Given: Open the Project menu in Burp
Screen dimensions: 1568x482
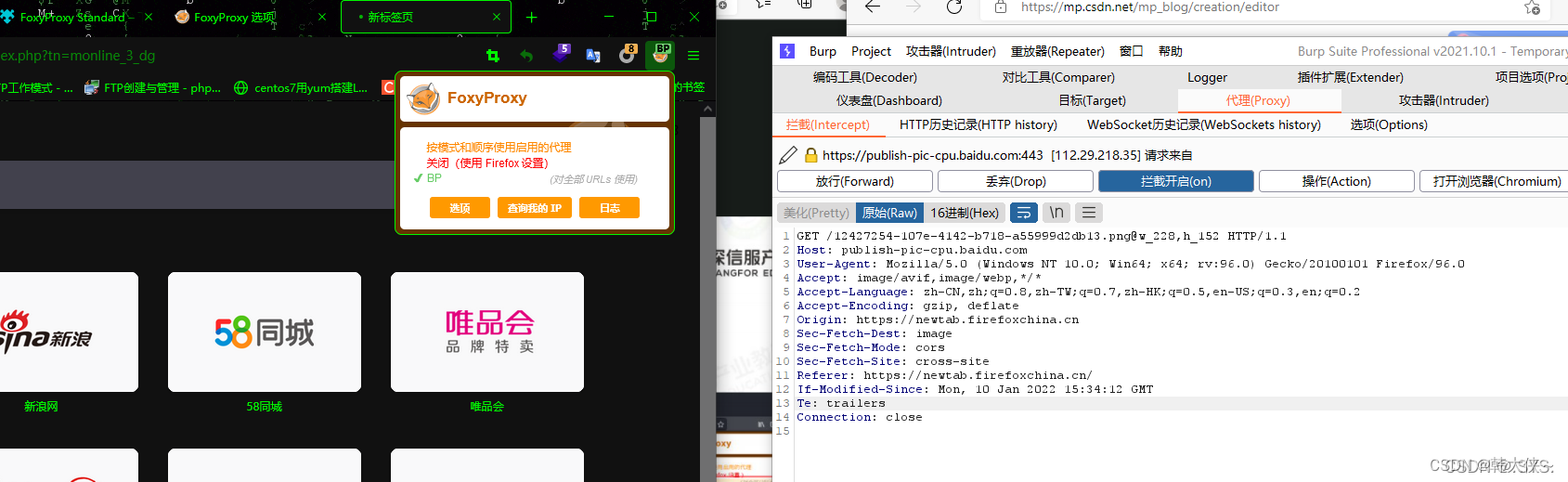Looking at the screenshot, I should pyautogui.click(x=871, y=51).
